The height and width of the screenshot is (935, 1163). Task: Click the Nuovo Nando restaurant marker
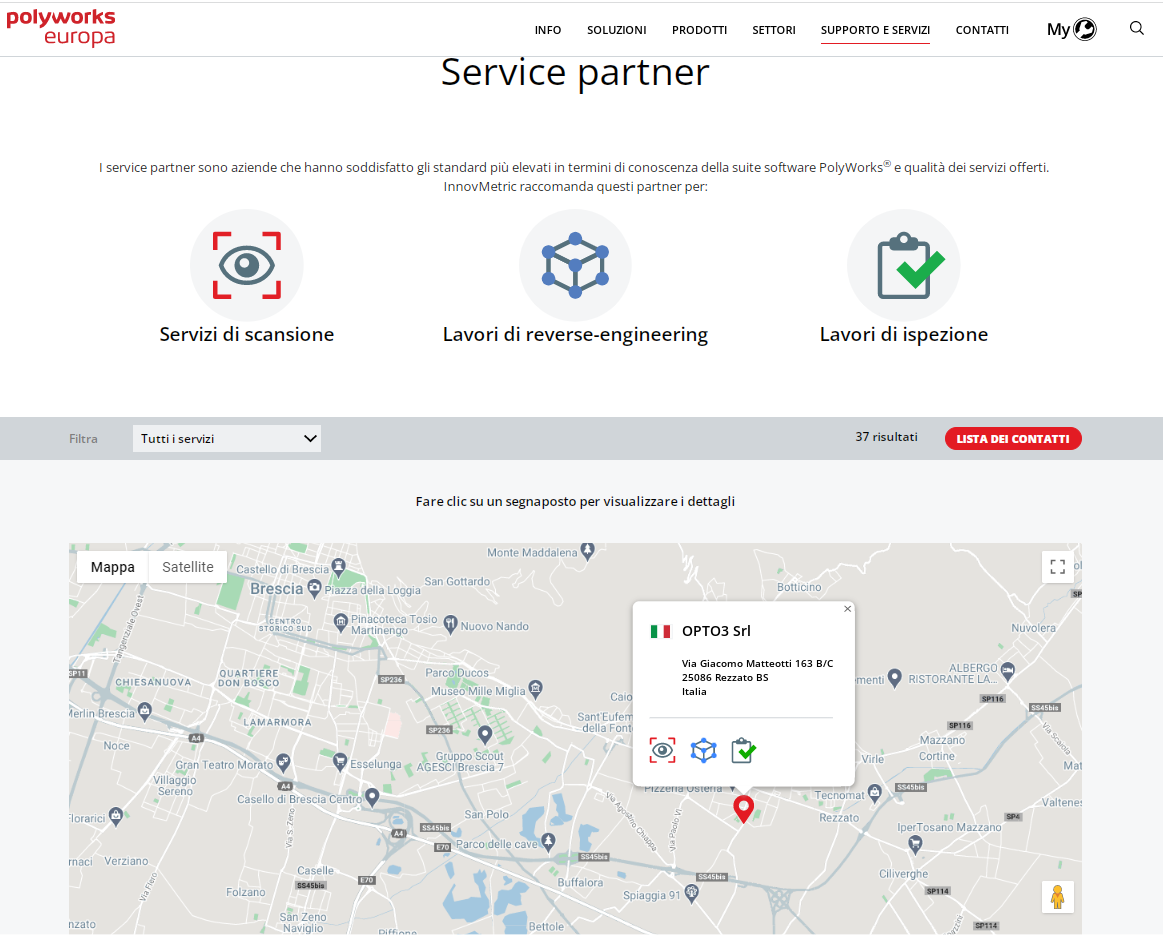(x=450, y=624)
